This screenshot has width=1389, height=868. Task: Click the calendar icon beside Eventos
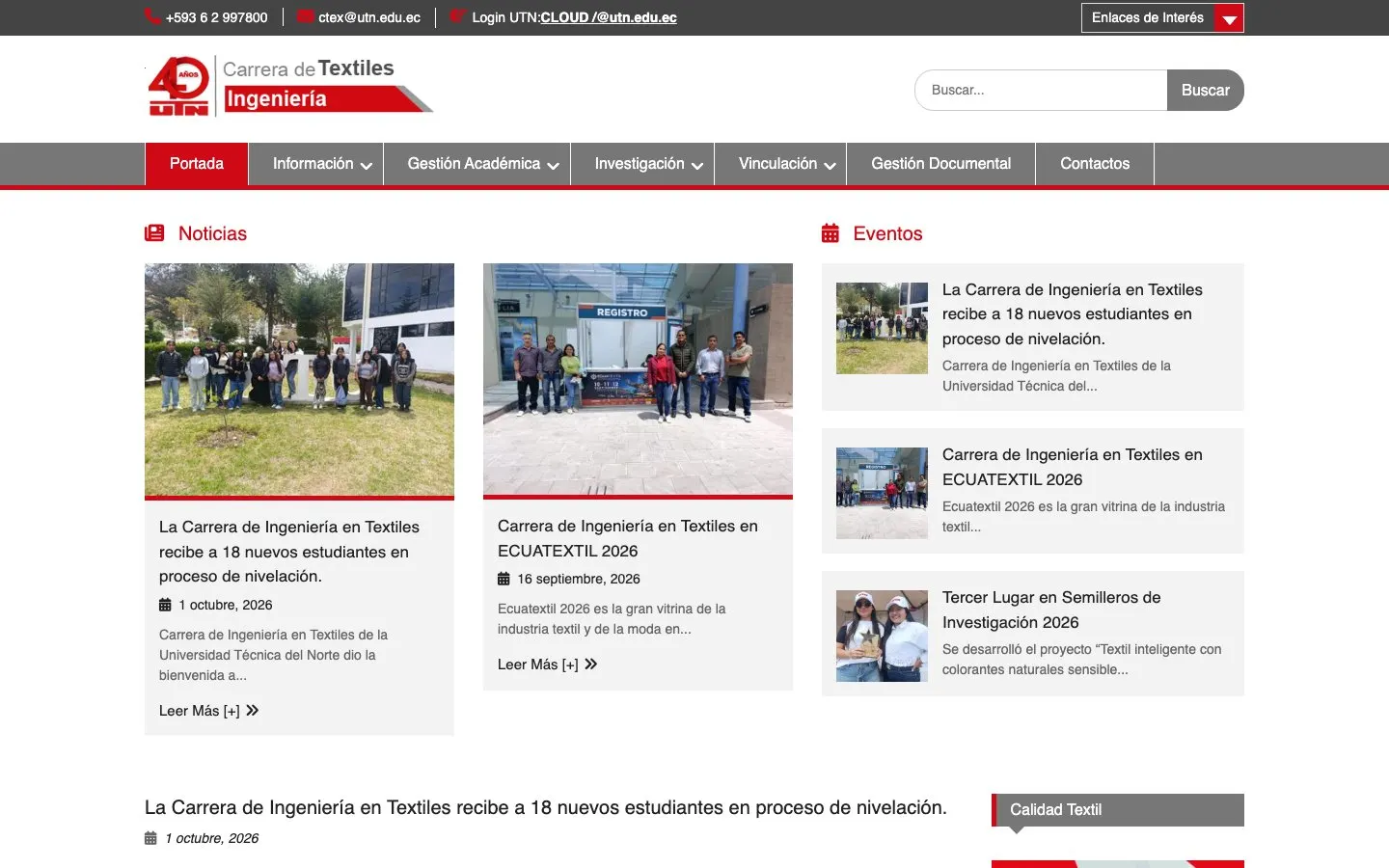coord(831,233)
